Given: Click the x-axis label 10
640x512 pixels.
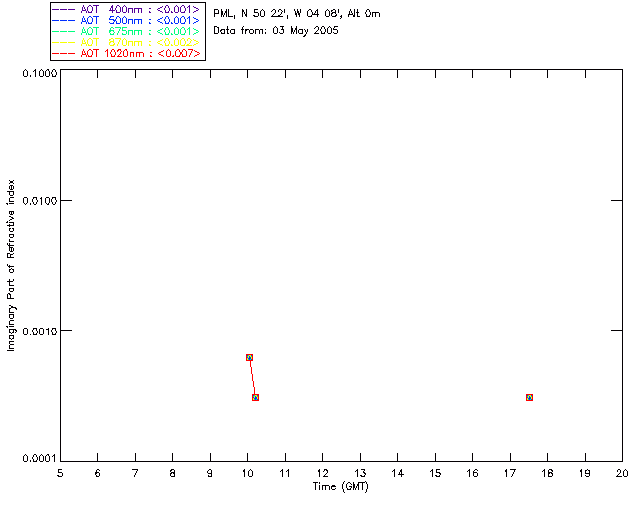Looking at the screenshot, I should [248, 473].
